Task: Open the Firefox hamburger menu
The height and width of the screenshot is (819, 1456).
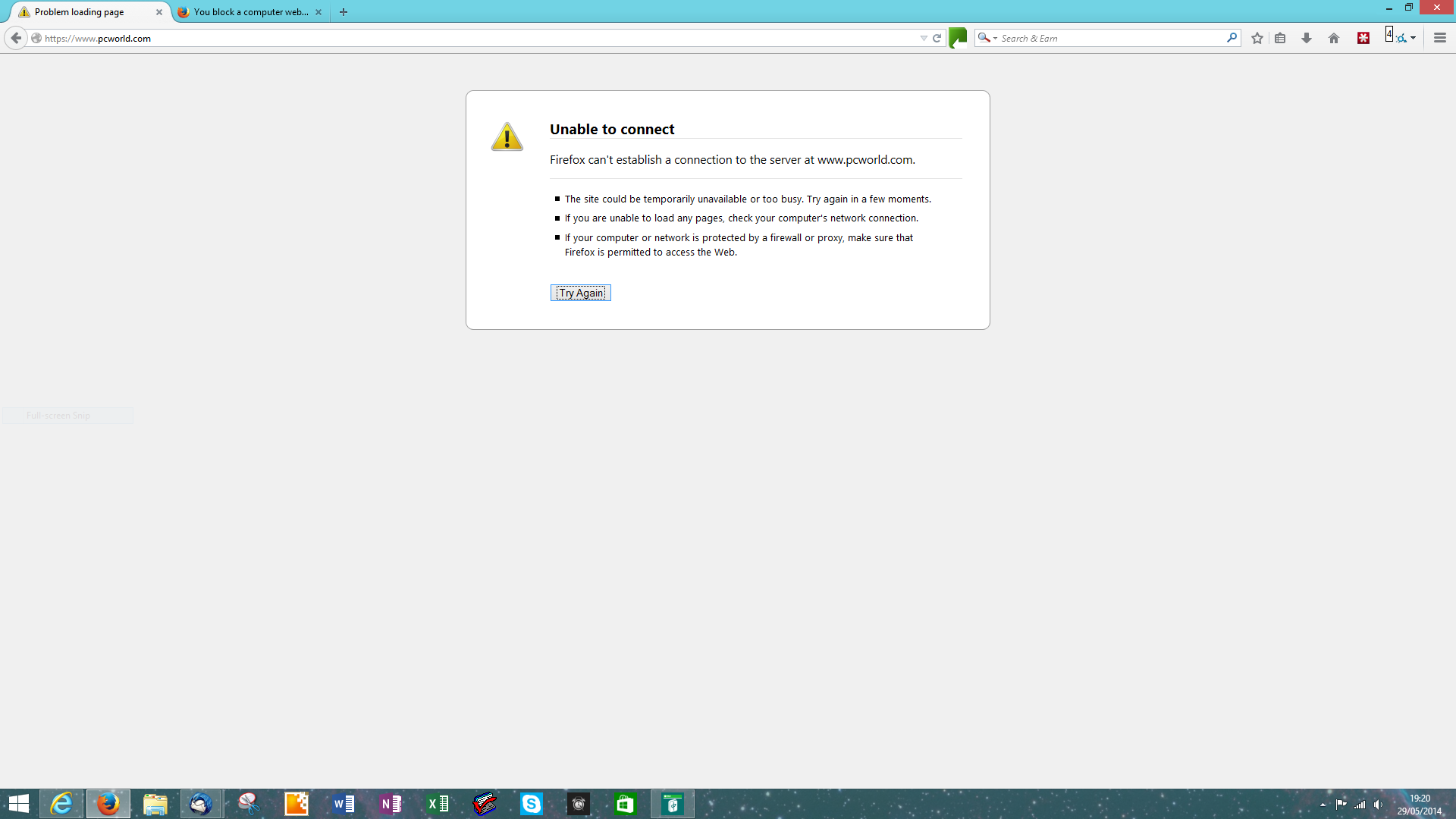Action: click(x=1440, y=38)
